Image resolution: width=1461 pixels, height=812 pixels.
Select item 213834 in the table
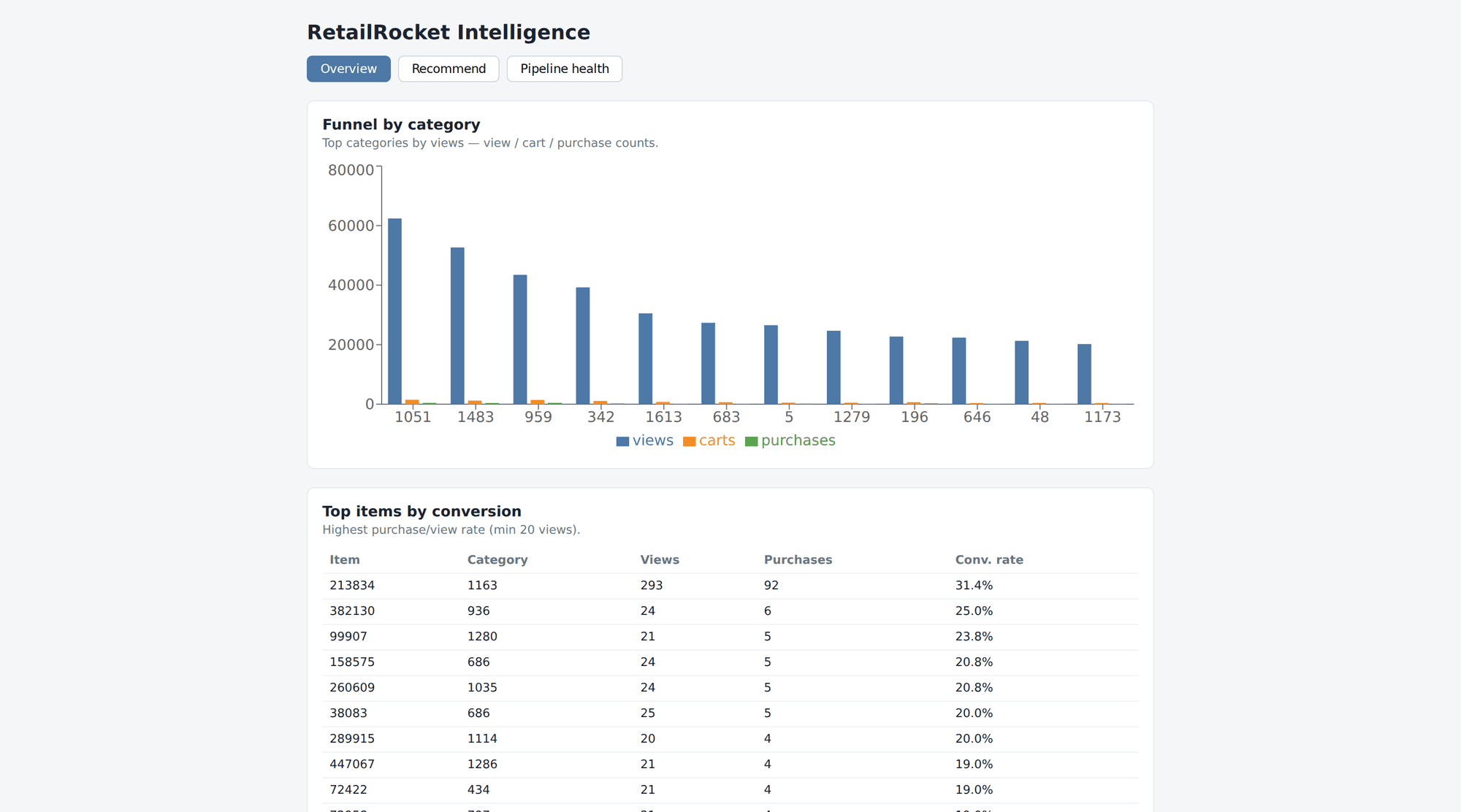pyautogui.click(x=352, y=586)
